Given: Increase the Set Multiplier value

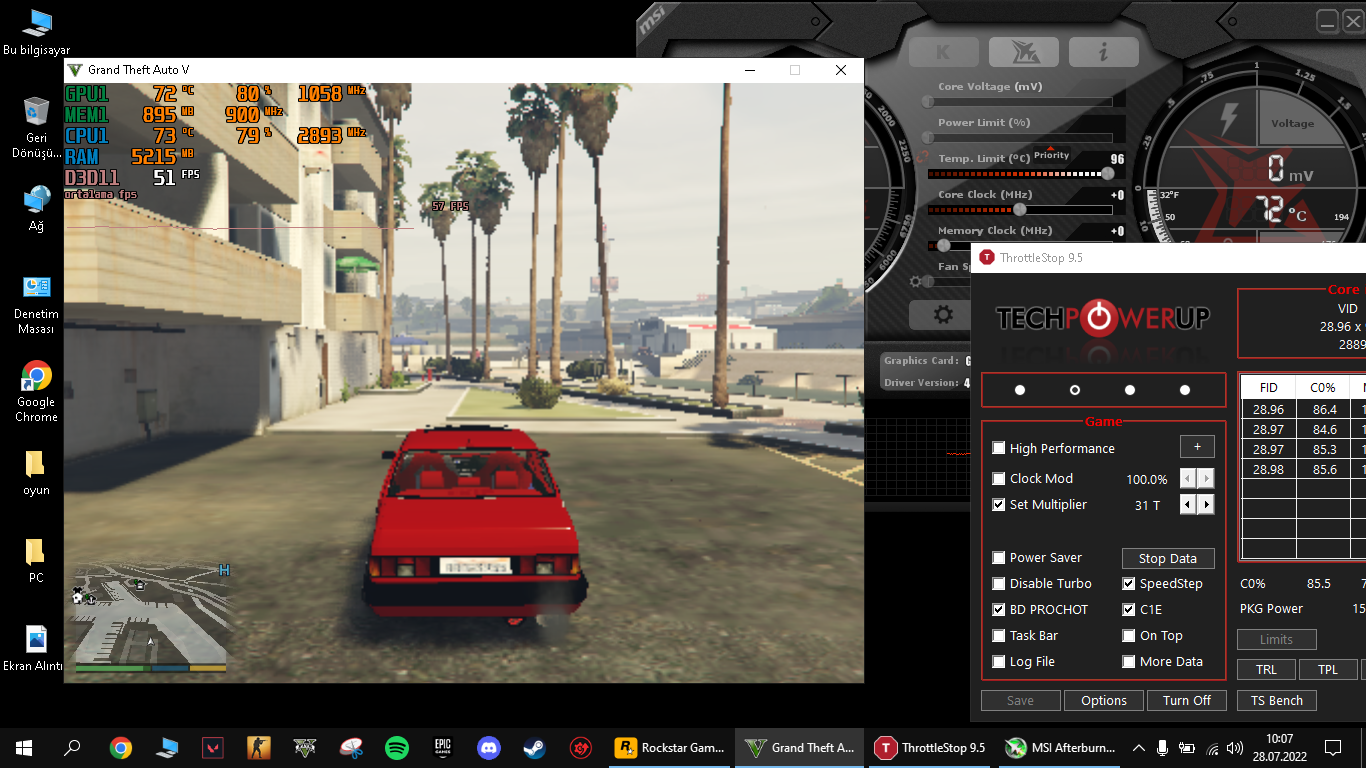Looking at the screenshot, I should [x=1206, y=505].
